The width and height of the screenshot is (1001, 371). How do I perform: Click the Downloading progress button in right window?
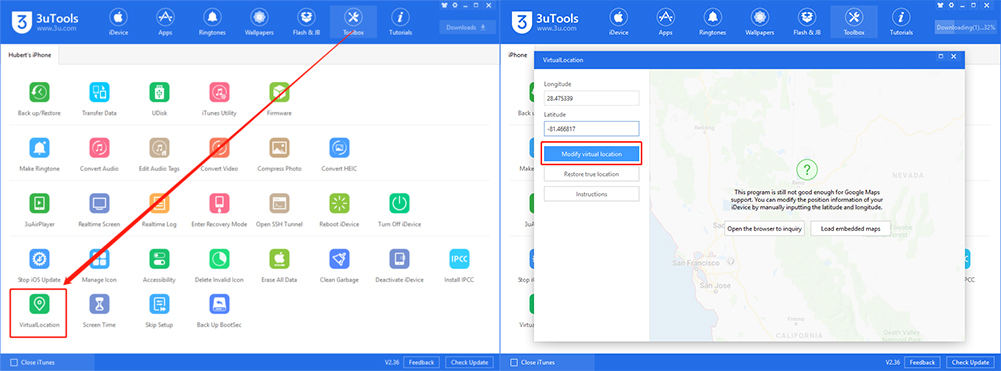(x=966, y=27)
